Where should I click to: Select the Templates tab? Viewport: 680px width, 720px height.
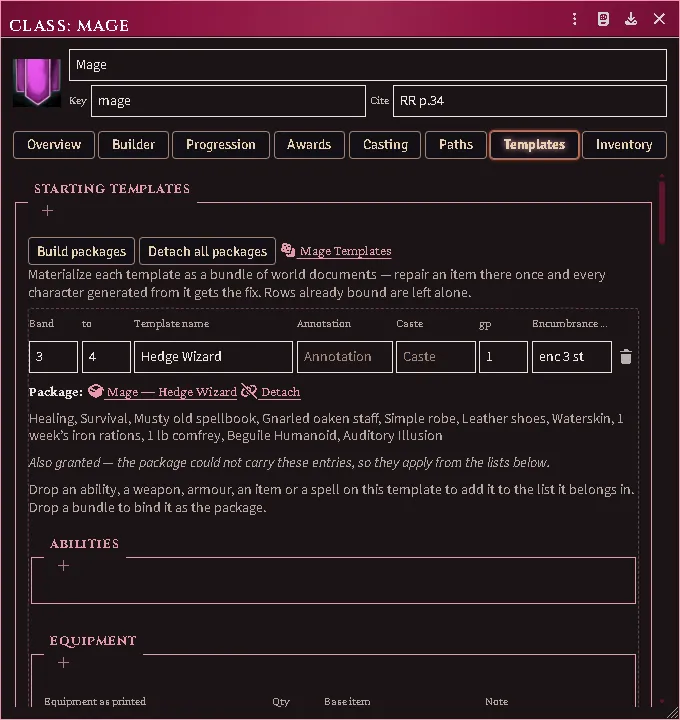(534, 145)
